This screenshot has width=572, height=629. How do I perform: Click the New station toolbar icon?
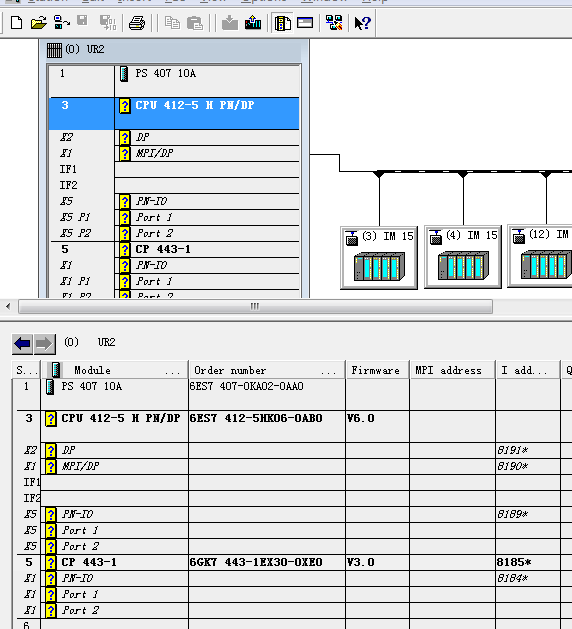click(16, 23)
